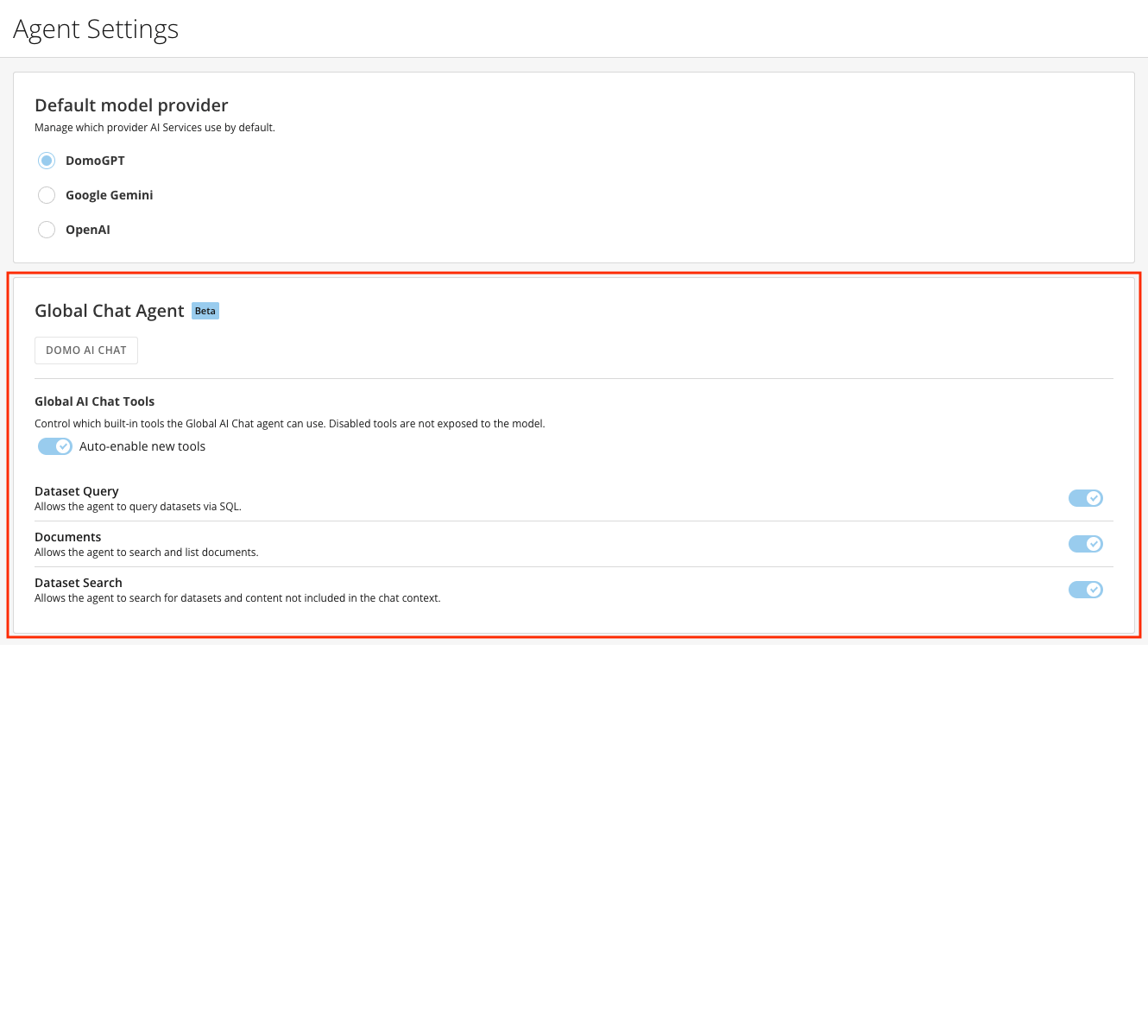
Task: Click the Default model provider heading
Action: pos(131,105)
